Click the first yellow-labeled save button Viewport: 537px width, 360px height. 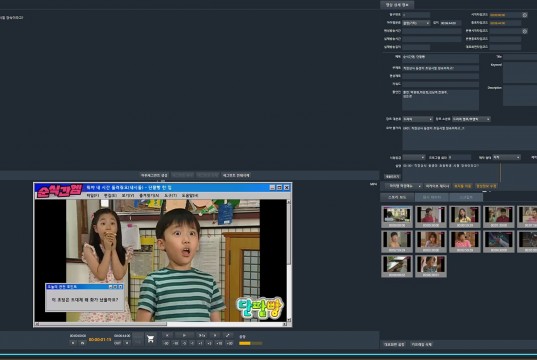(462, 186)
